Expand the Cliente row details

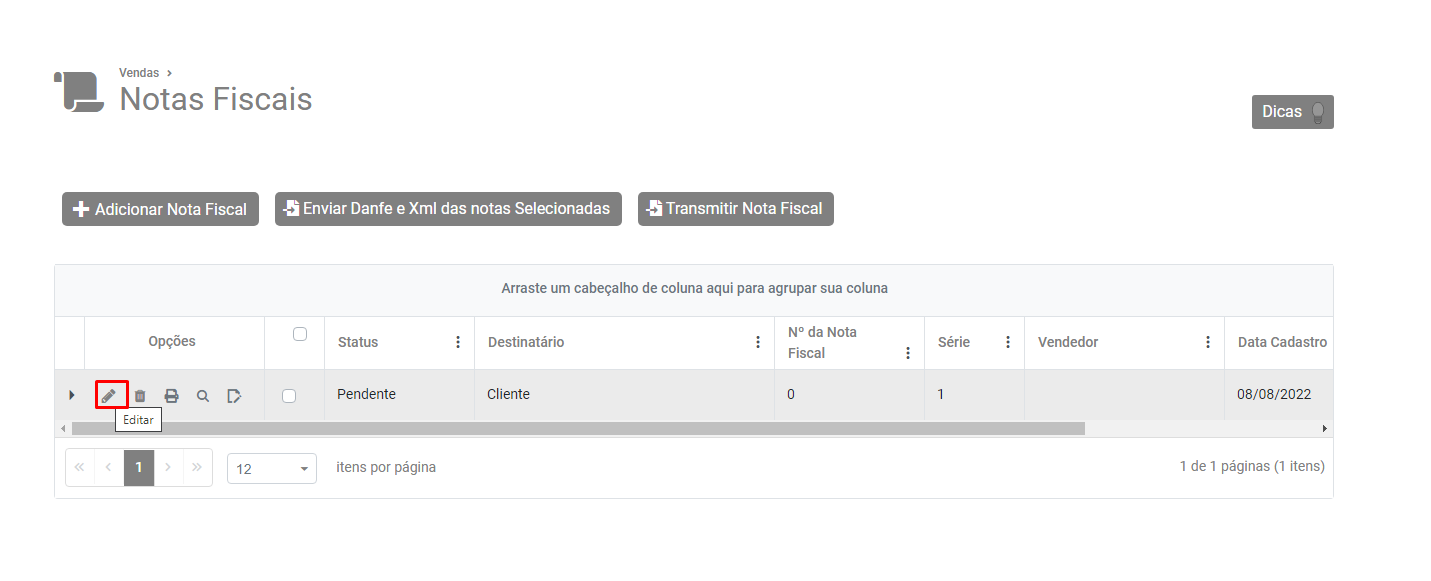pyautogui.click(x=71, y=395)
